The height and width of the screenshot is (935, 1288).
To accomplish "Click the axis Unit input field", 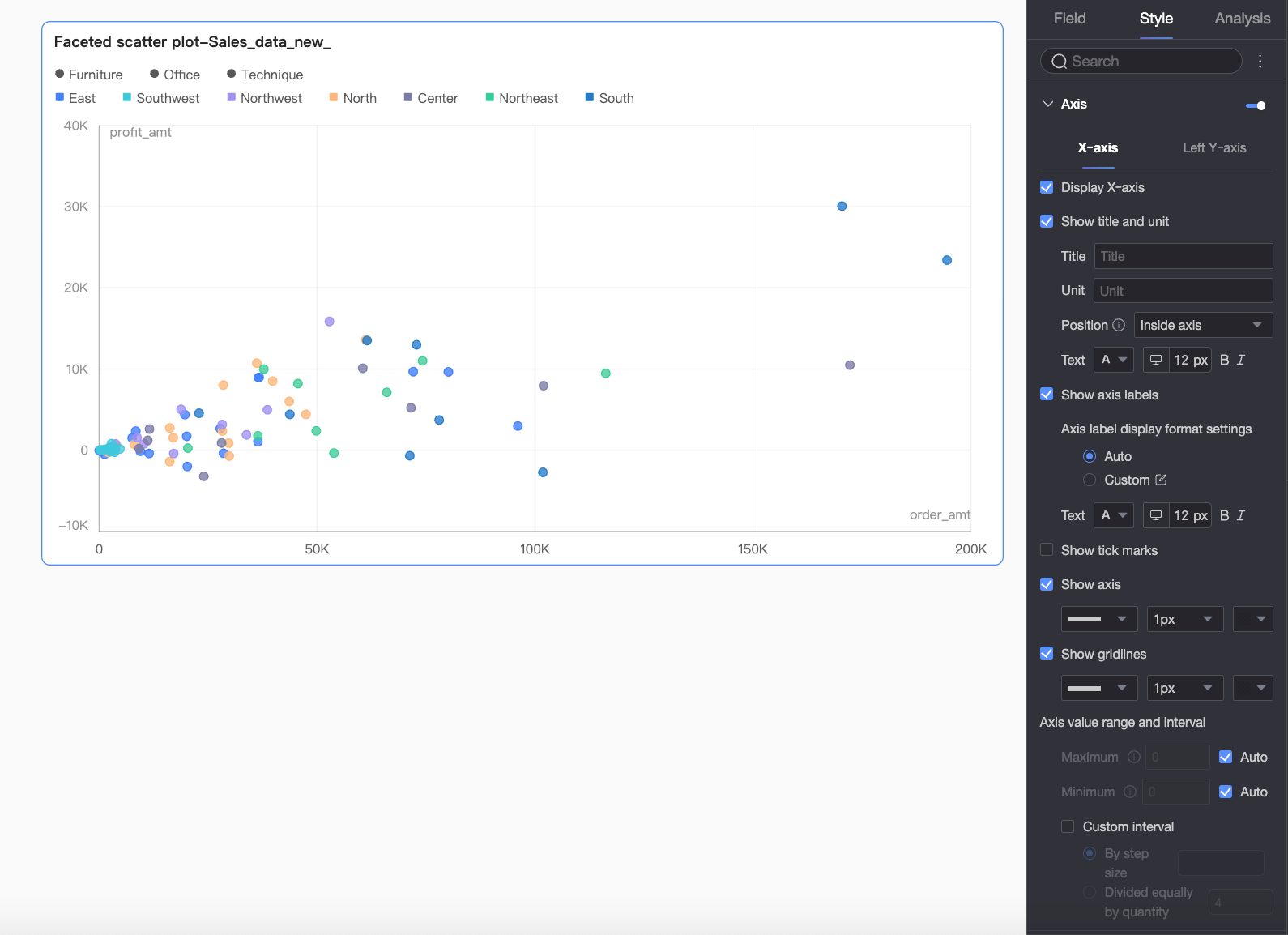I will (x=1184, y=291).
